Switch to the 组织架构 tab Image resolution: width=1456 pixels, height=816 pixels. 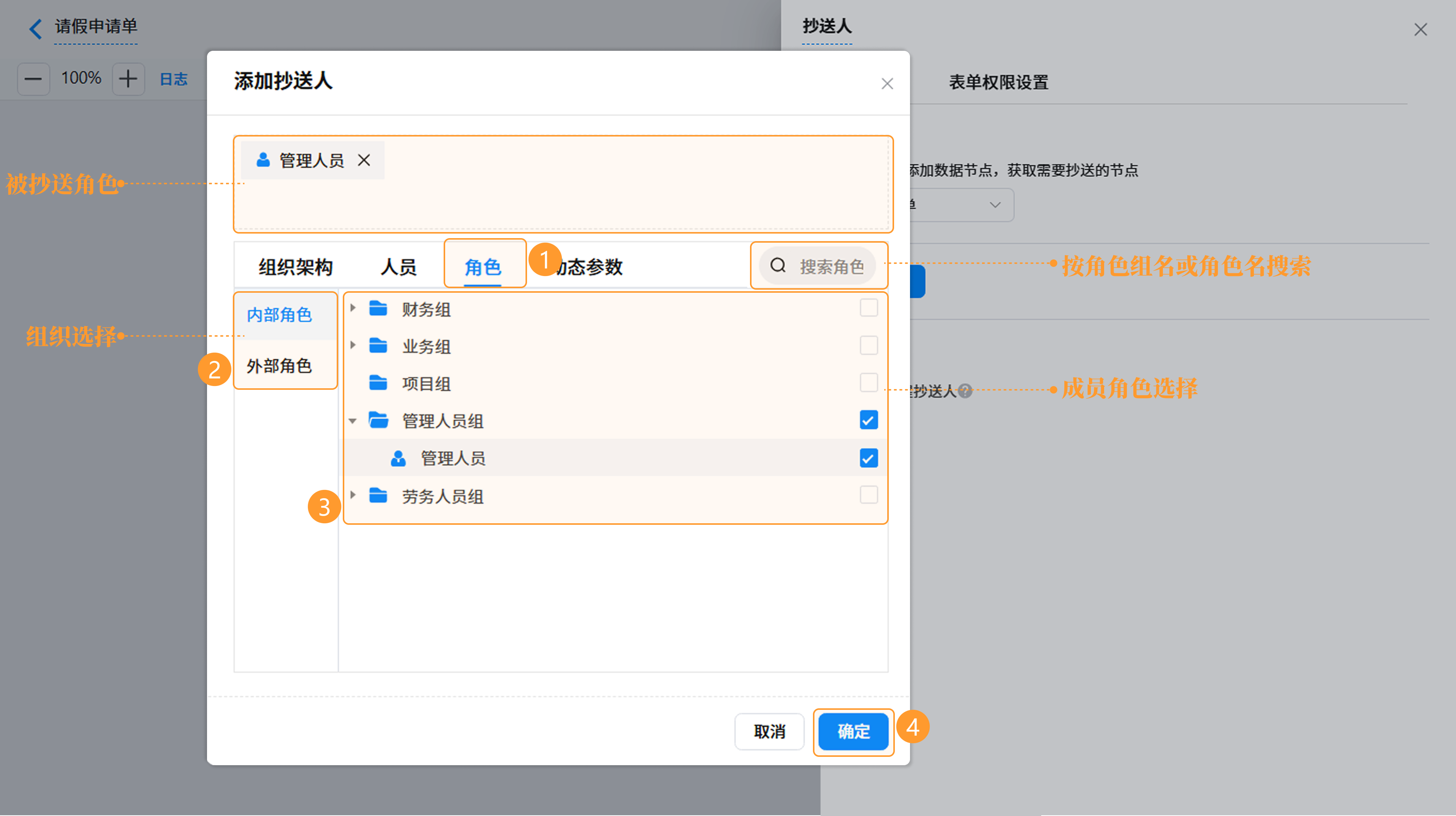(x=296, y=267)
